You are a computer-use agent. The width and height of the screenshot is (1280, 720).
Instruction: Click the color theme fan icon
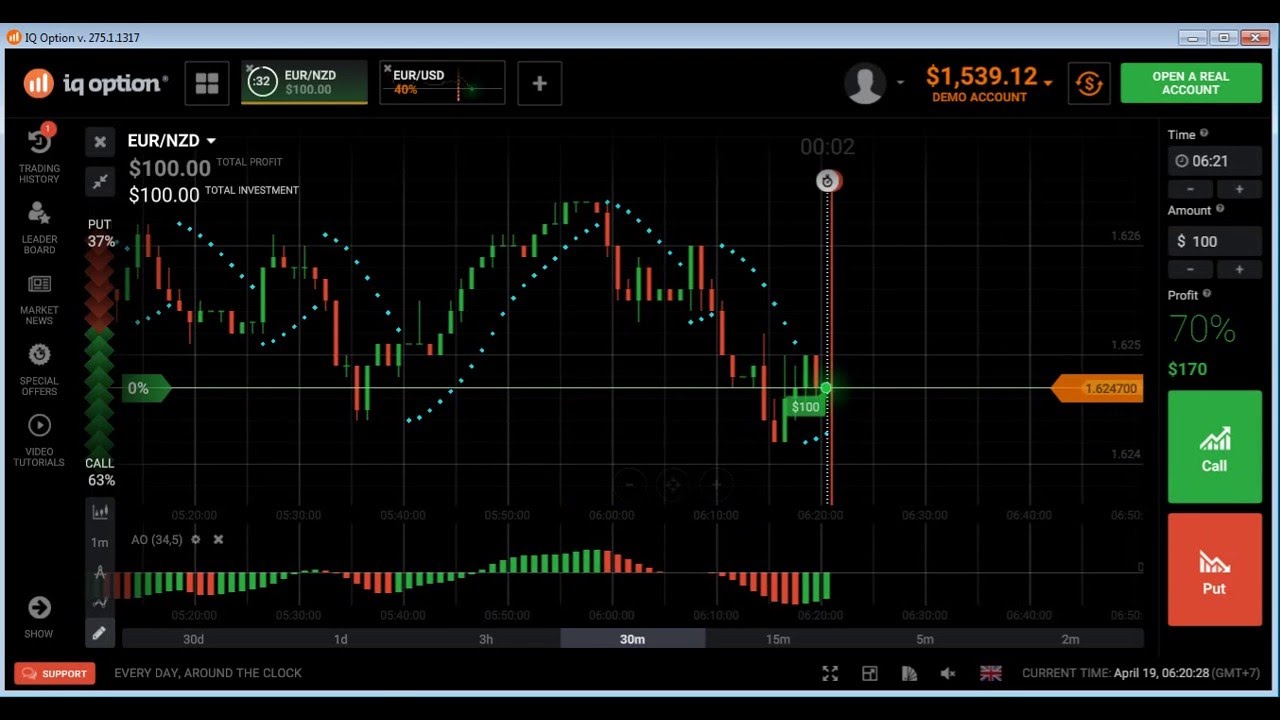click(909, 673)
